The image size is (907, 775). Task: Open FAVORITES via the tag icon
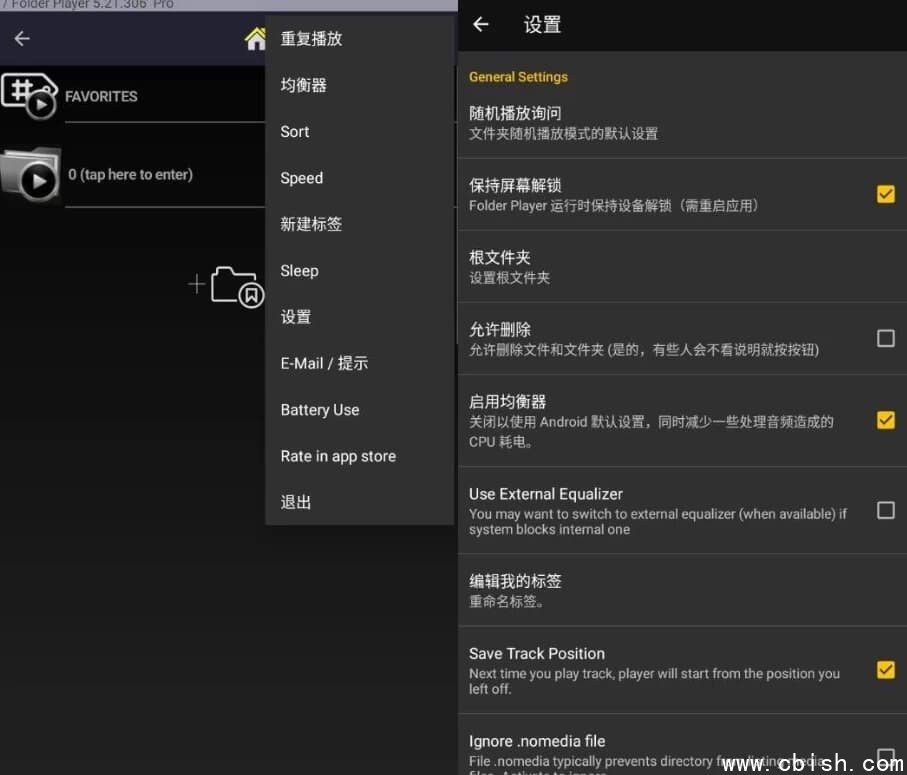[x=30, y=96]
